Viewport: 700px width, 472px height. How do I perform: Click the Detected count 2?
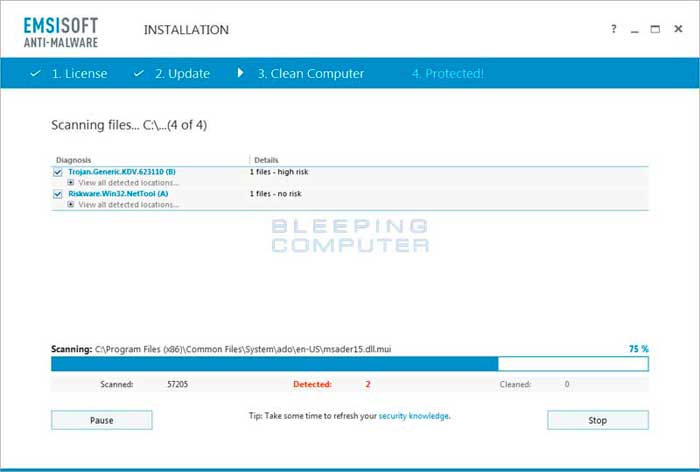tap(368, 384)
